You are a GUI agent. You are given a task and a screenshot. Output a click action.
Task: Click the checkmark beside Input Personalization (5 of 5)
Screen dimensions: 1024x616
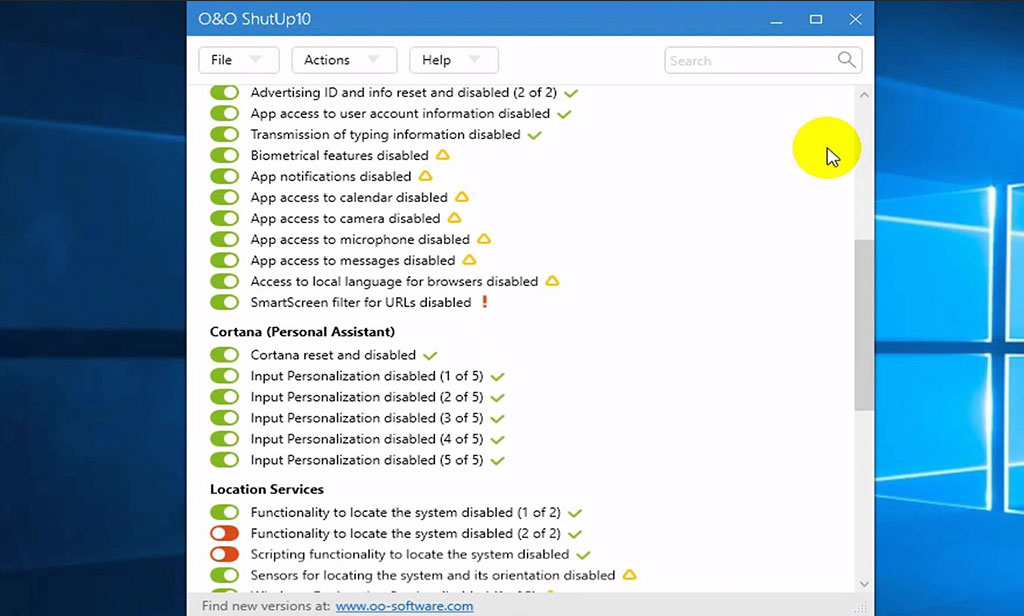pyautogui.click(x=498, y=461)
